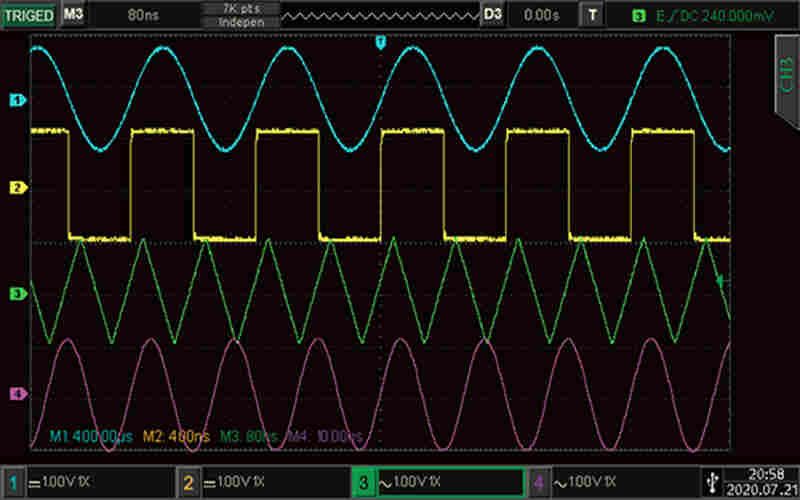The height and width of the screenshot is (500, 800).
Task: Click channel 3 green ground marker
Action: pyautogui.click(x=16, y=294)
